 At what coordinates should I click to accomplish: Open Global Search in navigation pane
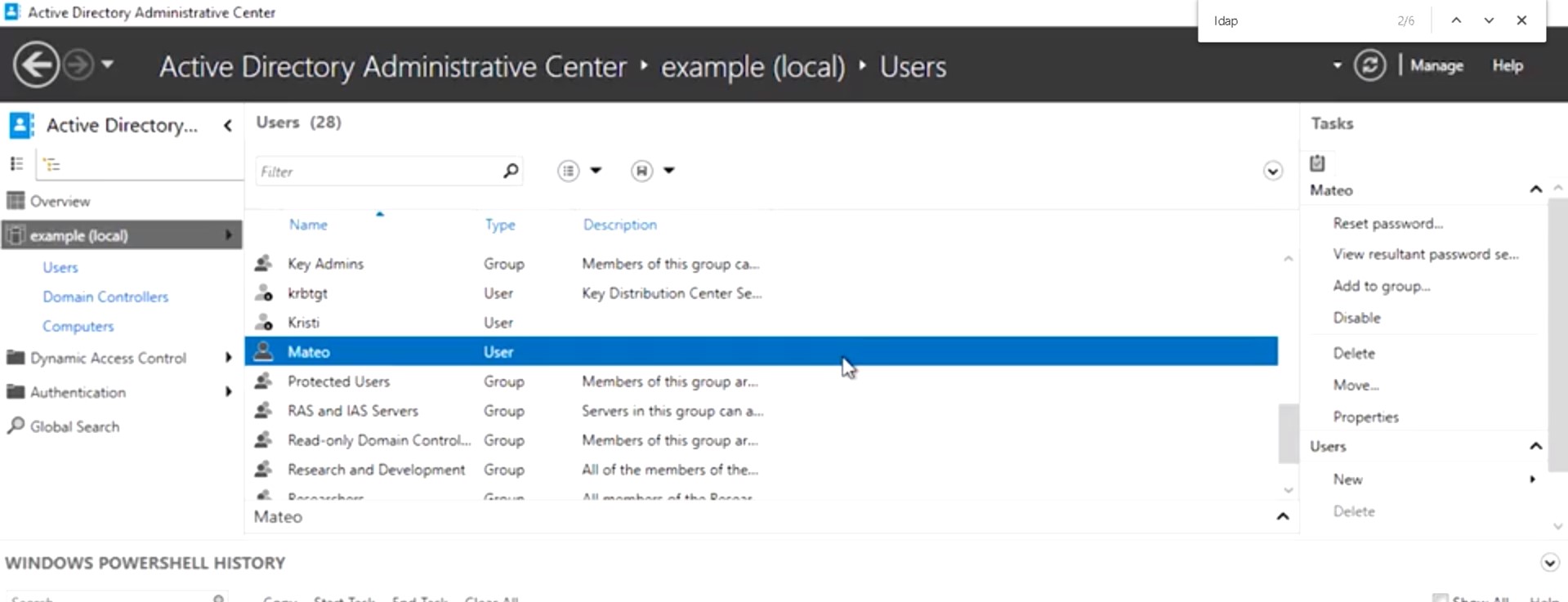click(x=74, y=426)
